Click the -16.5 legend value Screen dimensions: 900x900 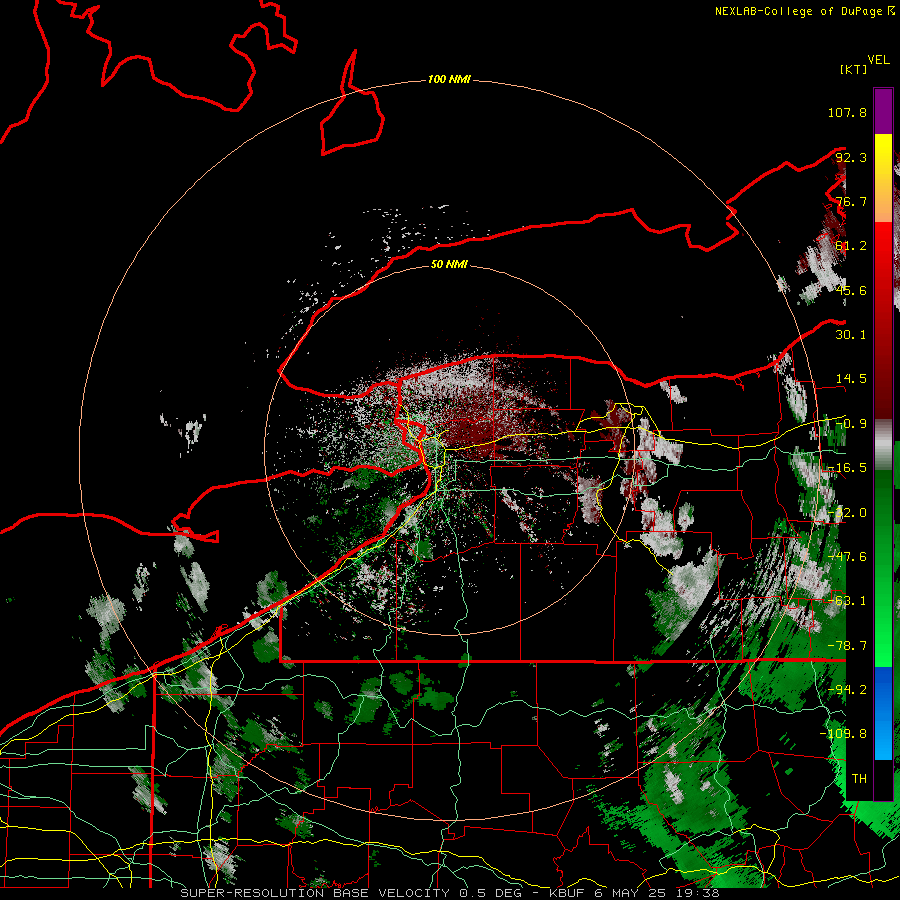pyautogui.click(x=847, y=468)
